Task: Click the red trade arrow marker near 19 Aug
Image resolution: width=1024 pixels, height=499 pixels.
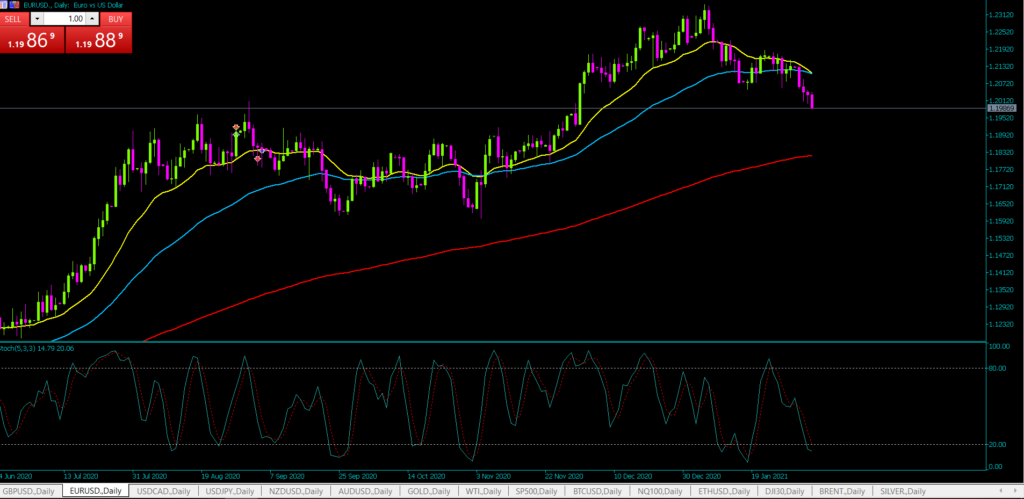Action: 237,128
